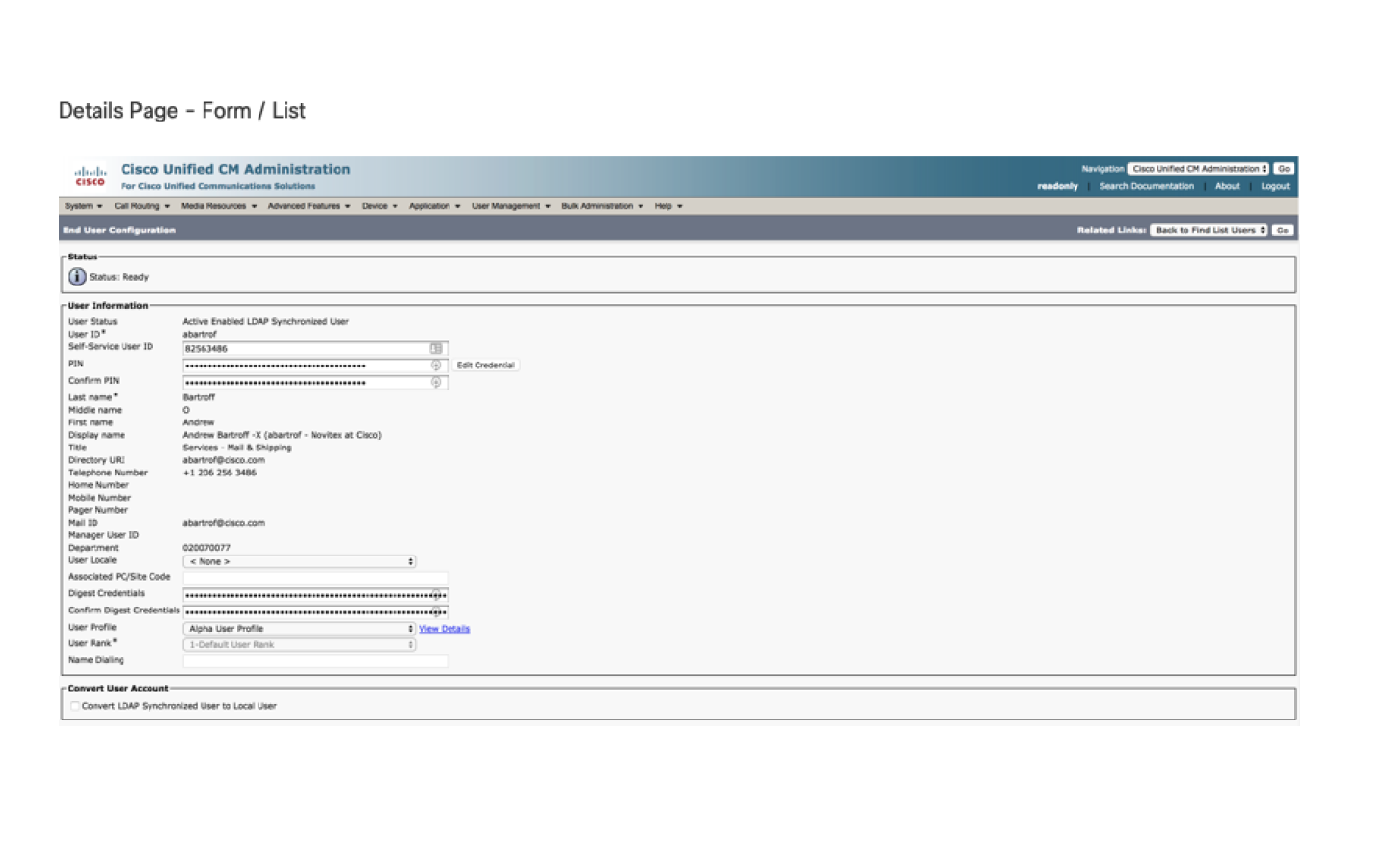1389x868 pixels.
Task: Click the PIN password field
Action: coord(314,366)
